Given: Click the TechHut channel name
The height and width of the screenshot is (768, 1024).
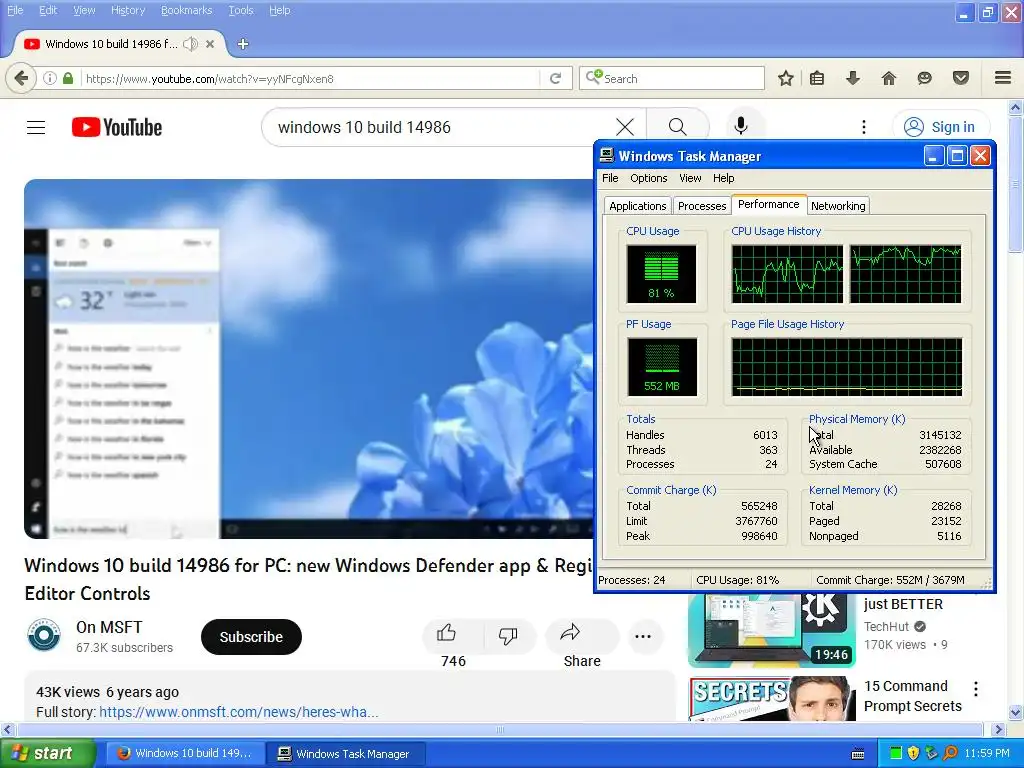Looking at the screenshot, I should tap(886, 626).
